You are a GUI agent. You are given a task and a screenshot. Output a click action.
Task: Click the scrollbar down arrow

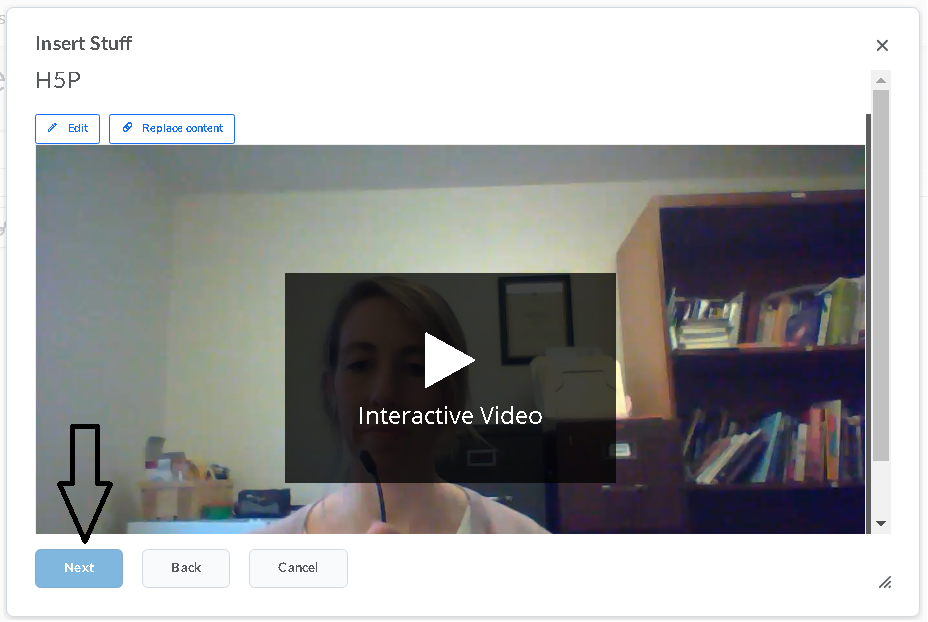tap(881, 523)
